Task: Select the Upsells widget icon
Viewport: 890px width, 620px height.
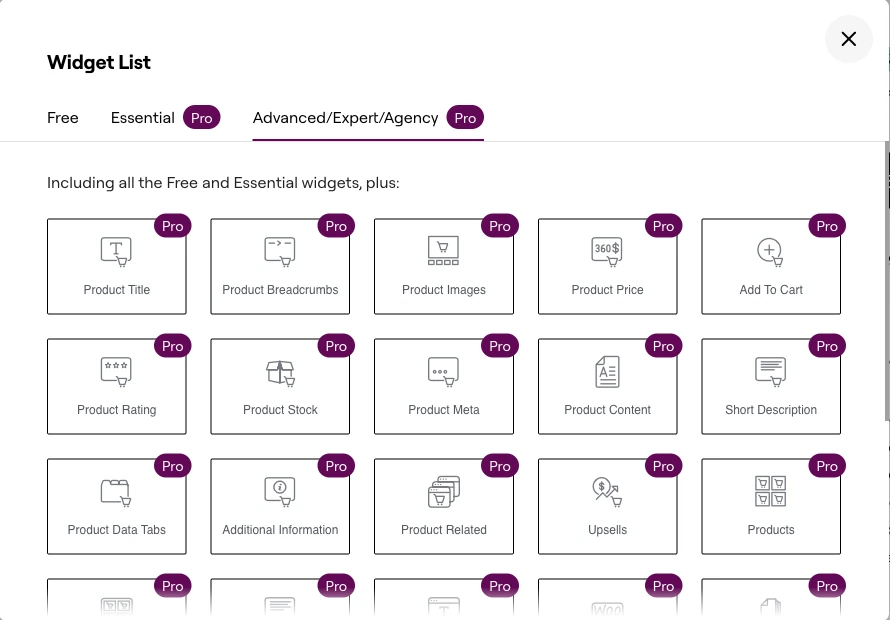Action: (x=607, y=492)
